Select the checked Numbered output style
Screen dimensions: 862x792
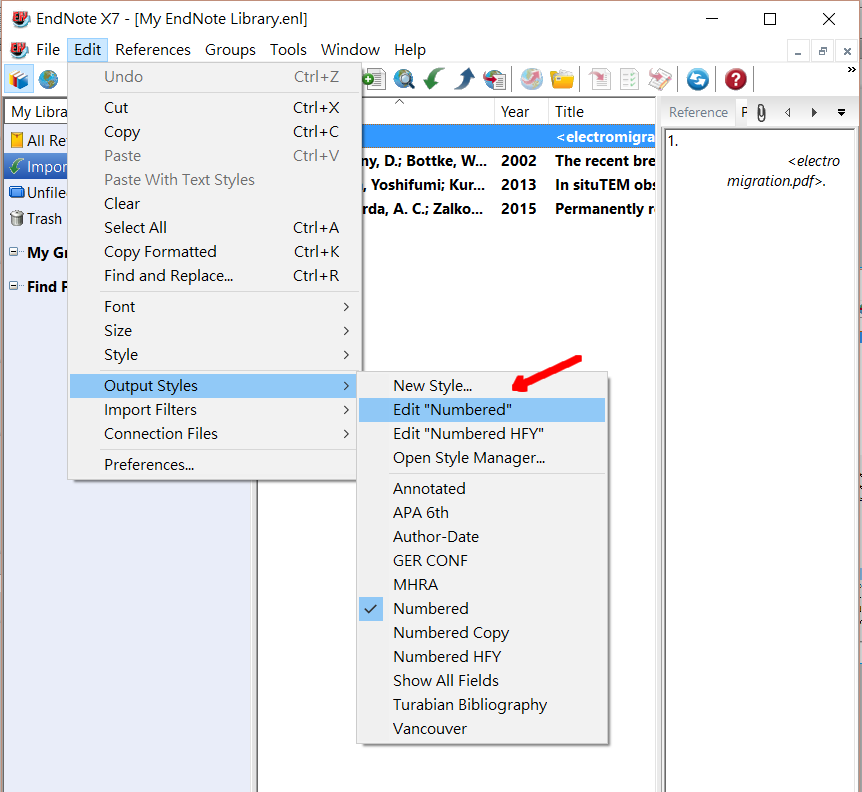point(482,609)
